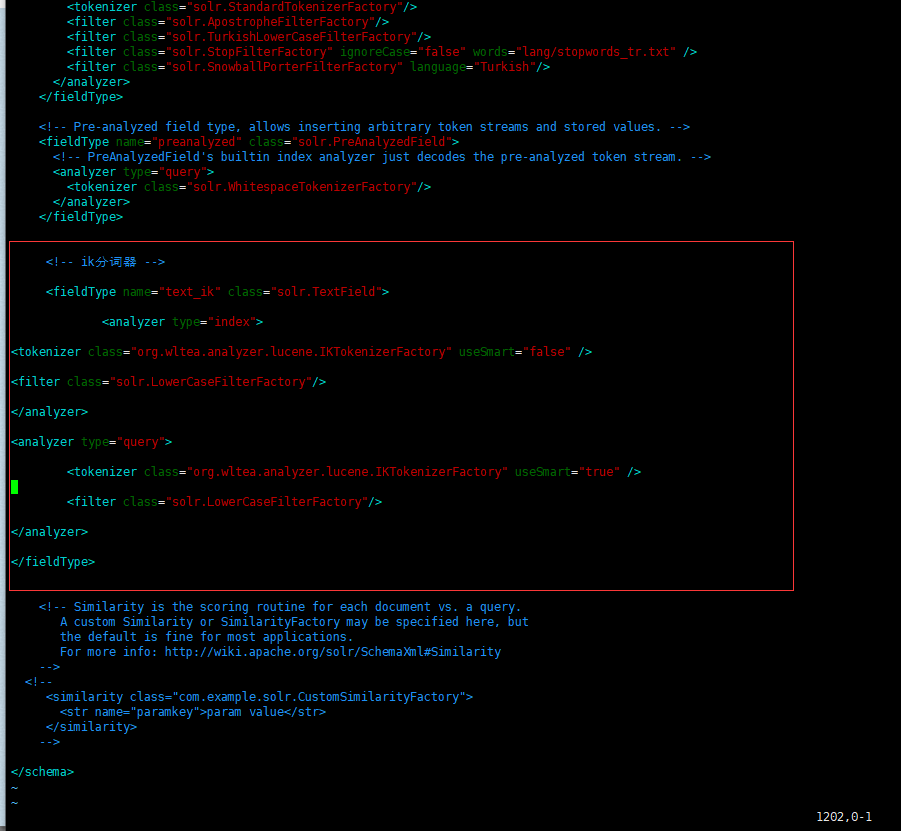This screenshot has width=901, height=831.
Task: Click the closing </fieldType> tag of text_ik
Action: tap(53, 562)
